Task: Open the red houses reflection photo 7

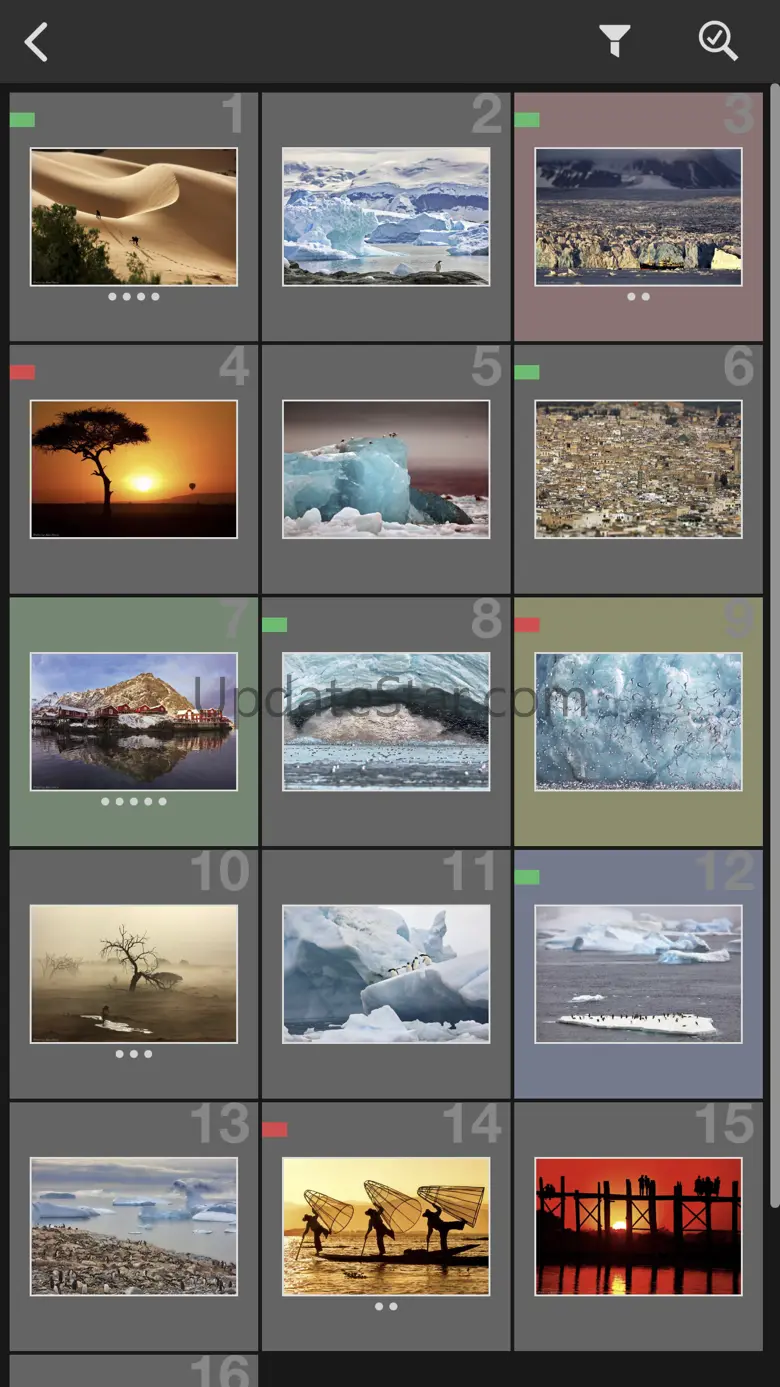Action: click(133, 721)
